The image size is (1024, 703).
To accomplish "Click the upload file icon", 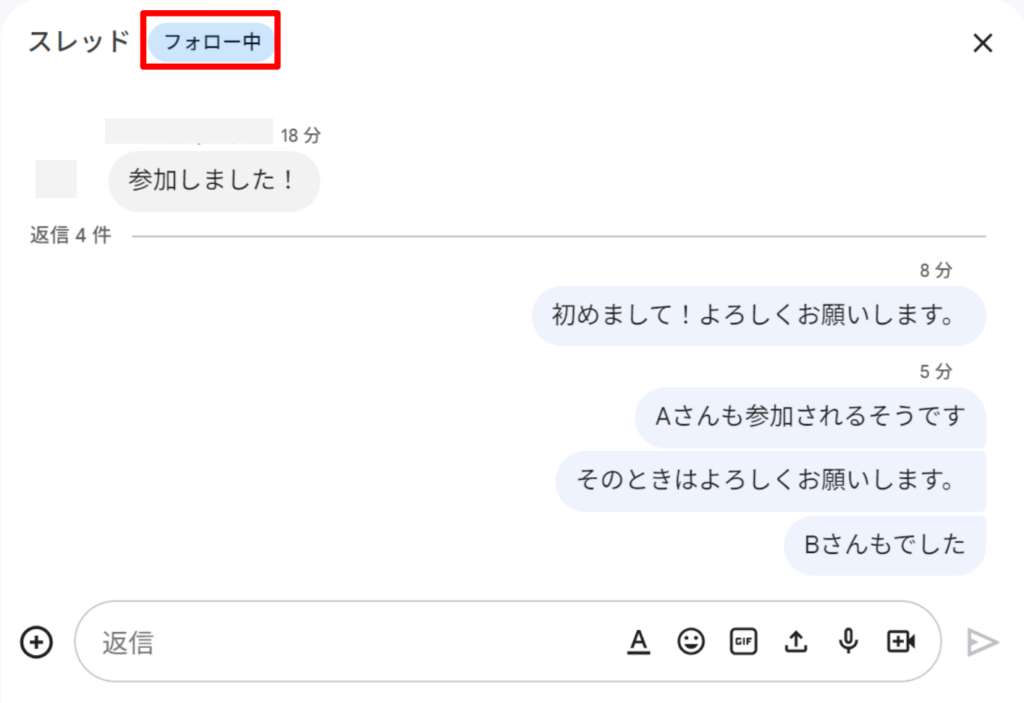I will pos(795,641).
